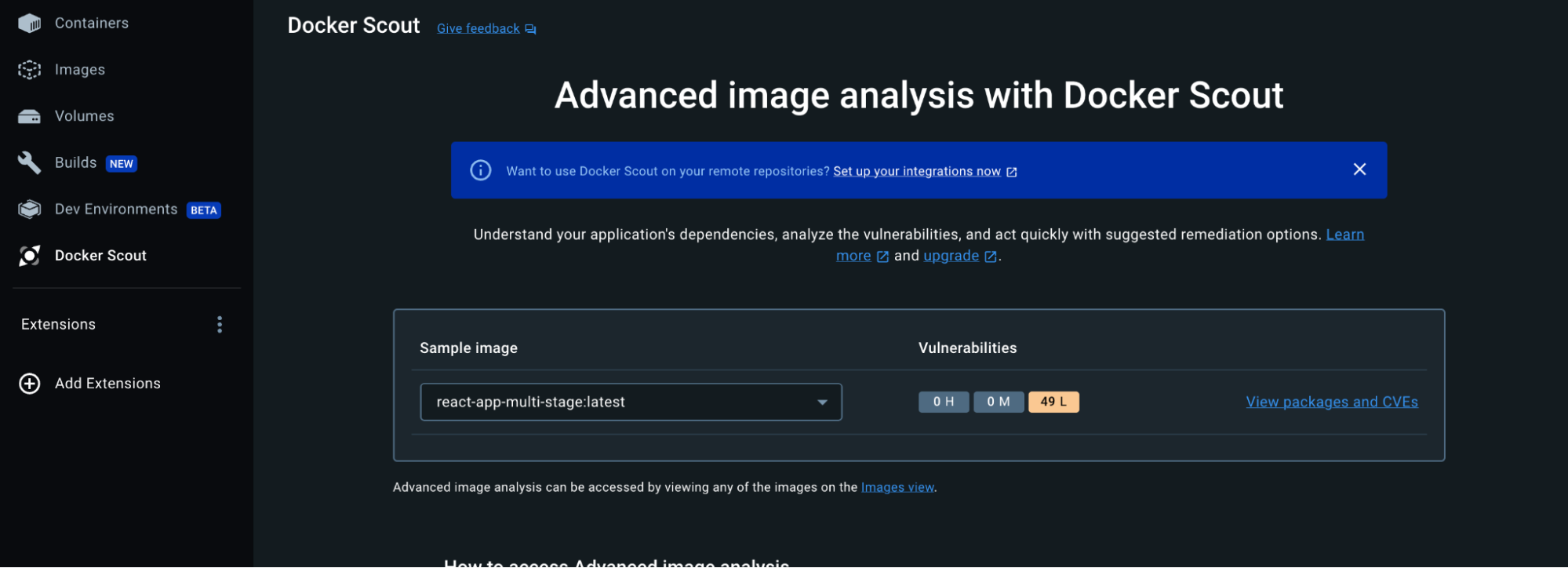Click the Builds wrench icon
Image resolution: width=1568 pixels, height=568 pixels.
tap(29, 162)
